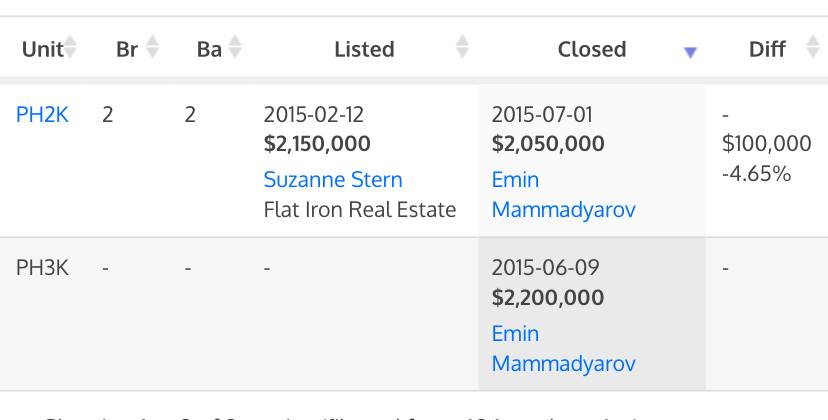The height and width of the screenshot is (420, 828).
Task: Select the PH3K unit cell
Action: 42,268
